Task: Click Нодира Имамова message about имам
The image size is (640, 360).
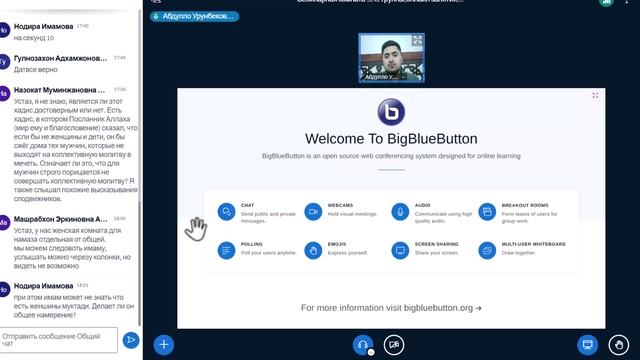Action: [74, 306]
